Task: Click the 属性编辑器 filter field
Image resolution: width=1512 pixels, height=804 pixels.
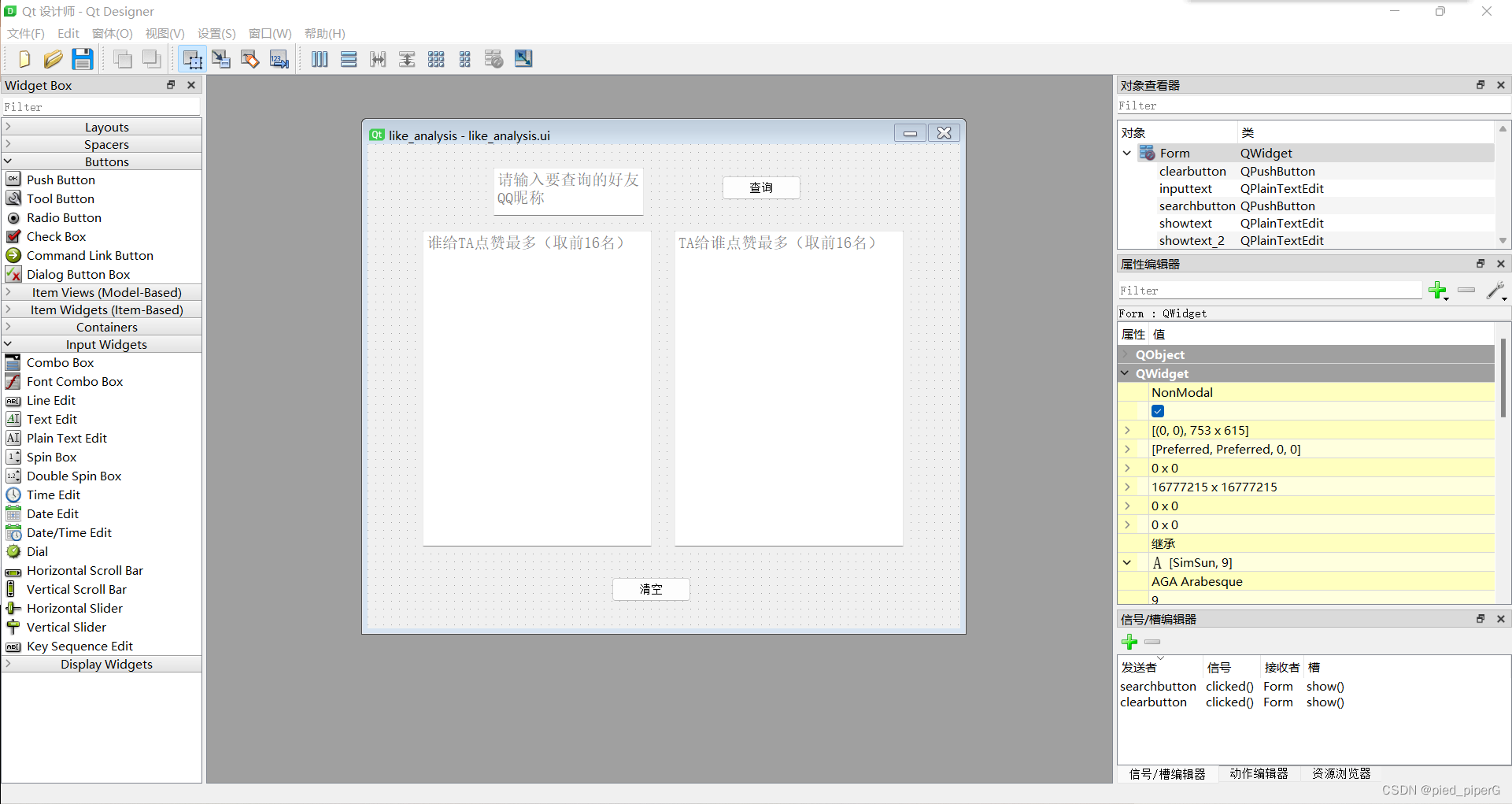Action: coord(1270,291)
